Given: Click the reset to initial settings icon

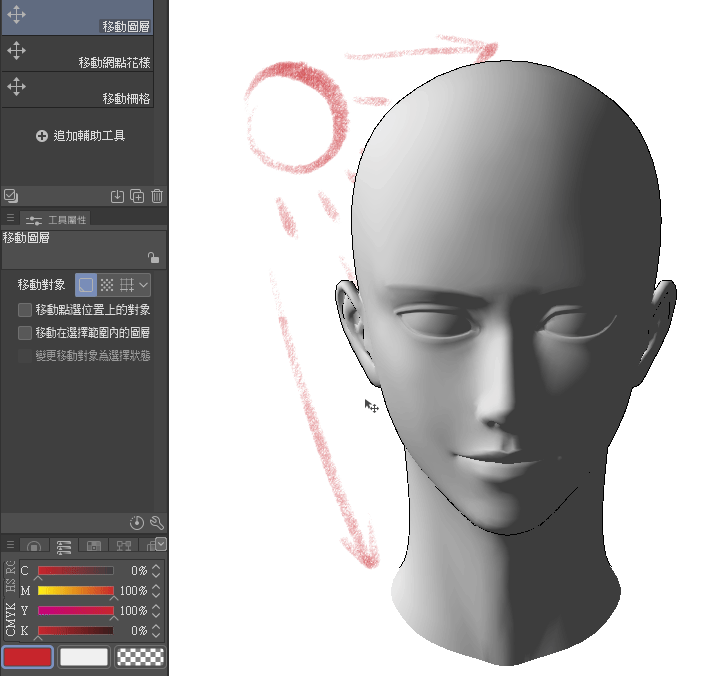Looking at the screenshot, I should coord(137,523).
